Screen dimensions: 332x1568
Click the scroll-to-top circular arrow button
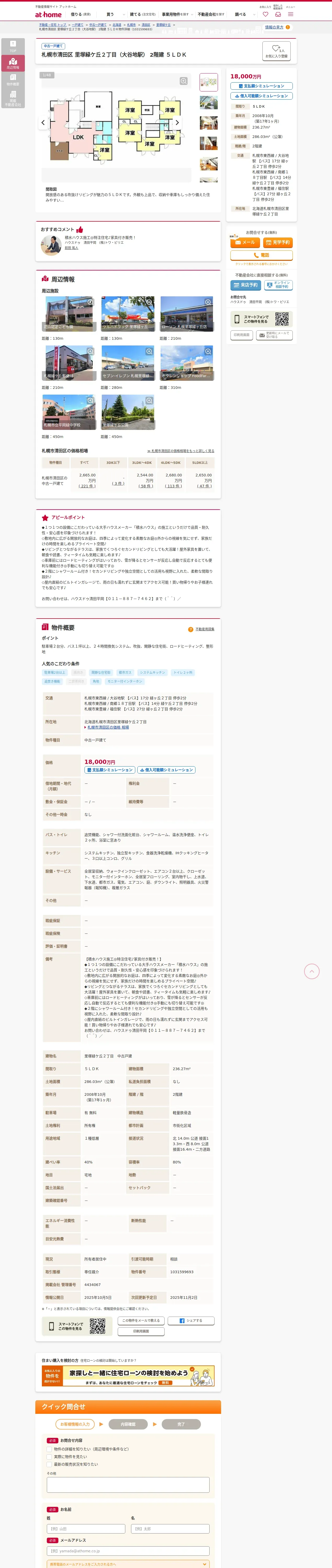(x=311, y=971)
